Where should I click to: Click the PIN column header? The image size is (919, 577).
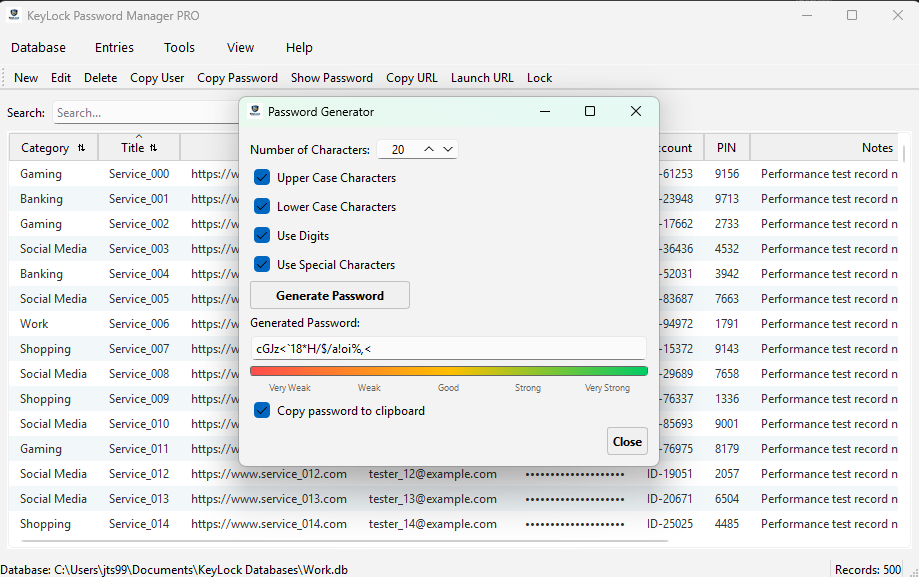point(726,148)
